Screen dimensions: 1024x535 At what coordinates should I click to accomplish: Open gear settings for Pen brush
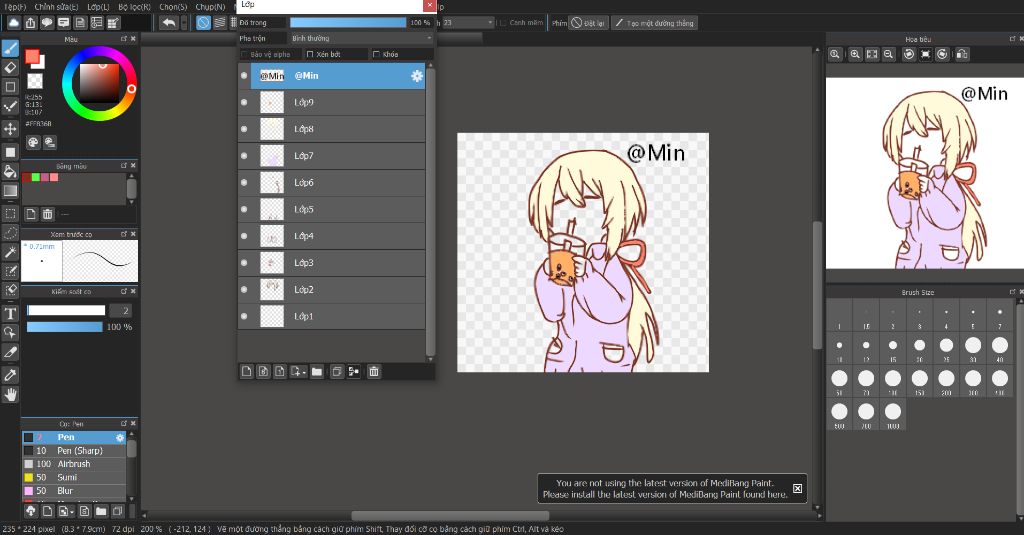tap(120, 438)
